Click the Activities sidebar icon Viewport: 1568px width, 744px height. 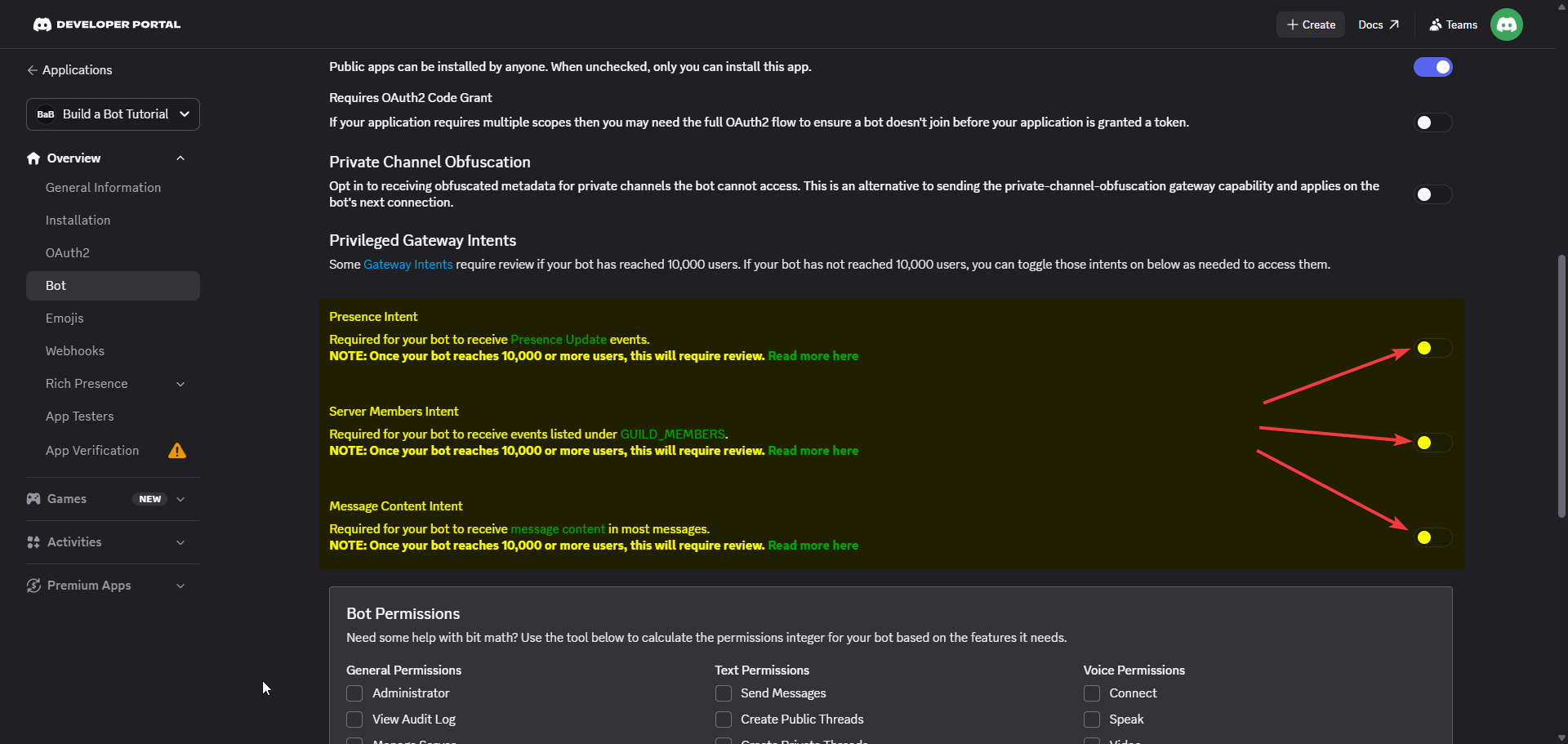pos(33,542)
